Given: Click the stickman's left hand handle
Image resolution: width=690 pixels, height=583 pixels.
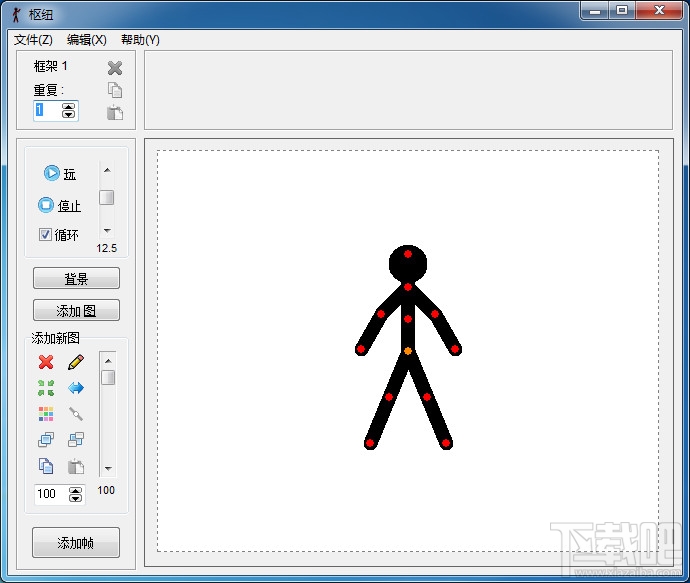Looking at the screenshot, I should (361, 349).
